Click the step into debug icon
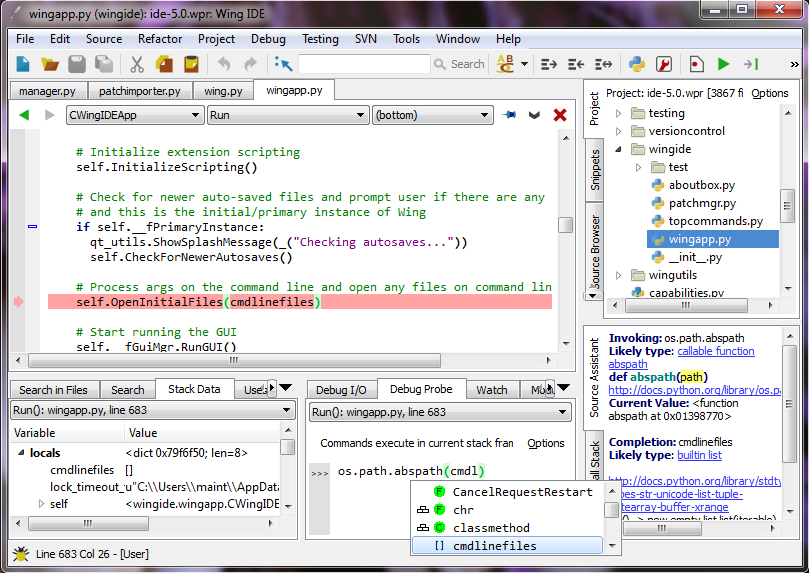The image size is (809, 573). [x=751, y=64]
